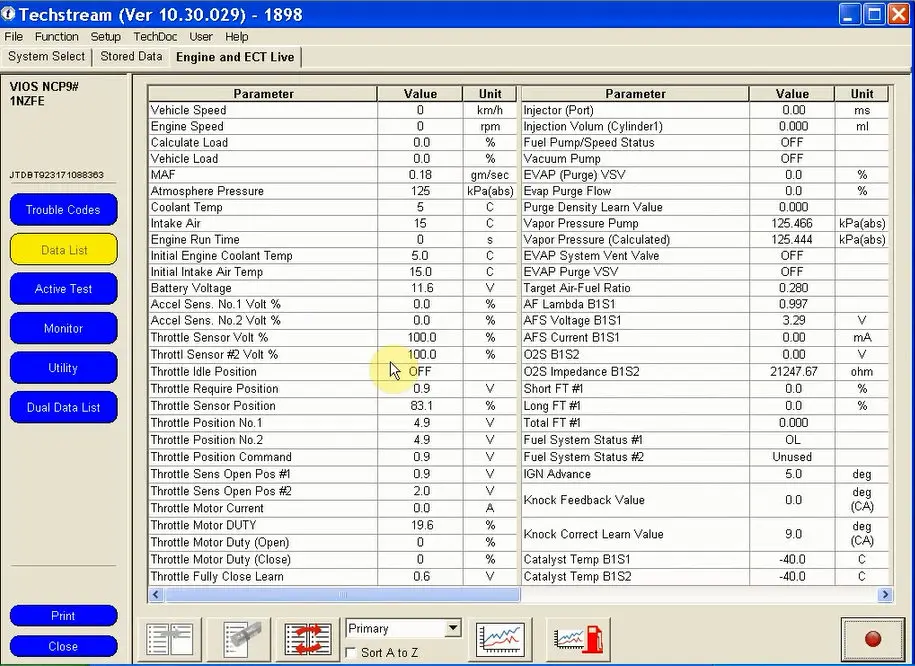Open the Setup menu

point(106,37)
